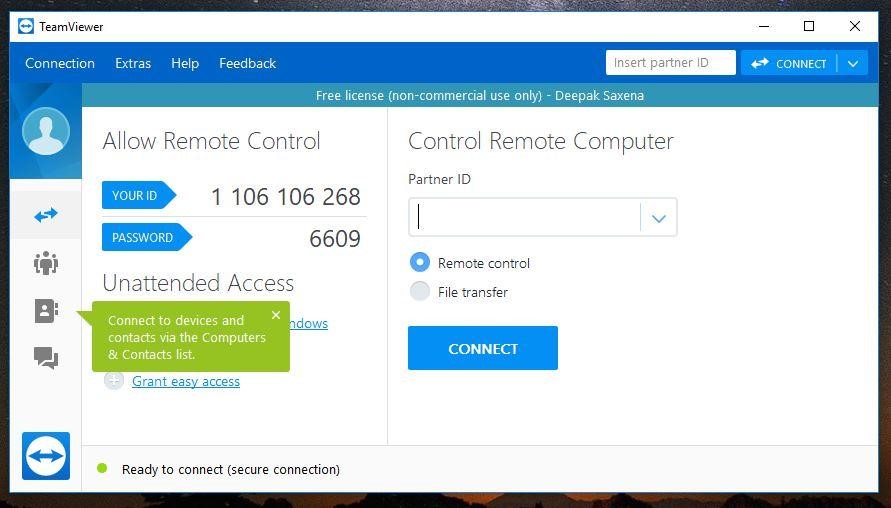Screen dimensions: 891x508
Task: Click the TeamViewer title bar icon
Action: (26, 26)
